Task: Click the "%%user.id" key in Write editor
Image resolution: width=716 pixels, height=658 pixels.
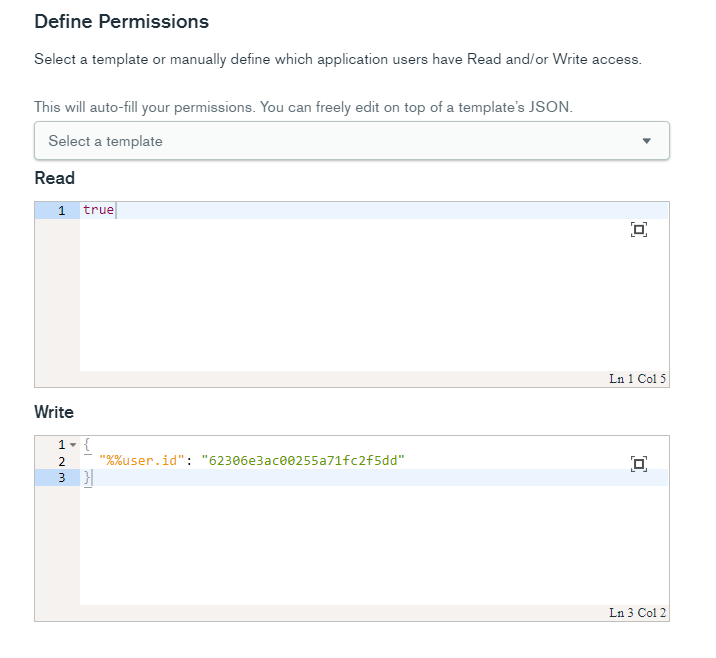Action: [x=142, y=461]
